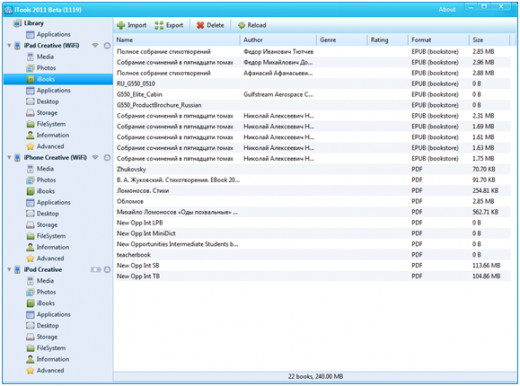This screenshot has height=386, width=520.
Task: Click the Import plus icon
Action: [121, 25]
